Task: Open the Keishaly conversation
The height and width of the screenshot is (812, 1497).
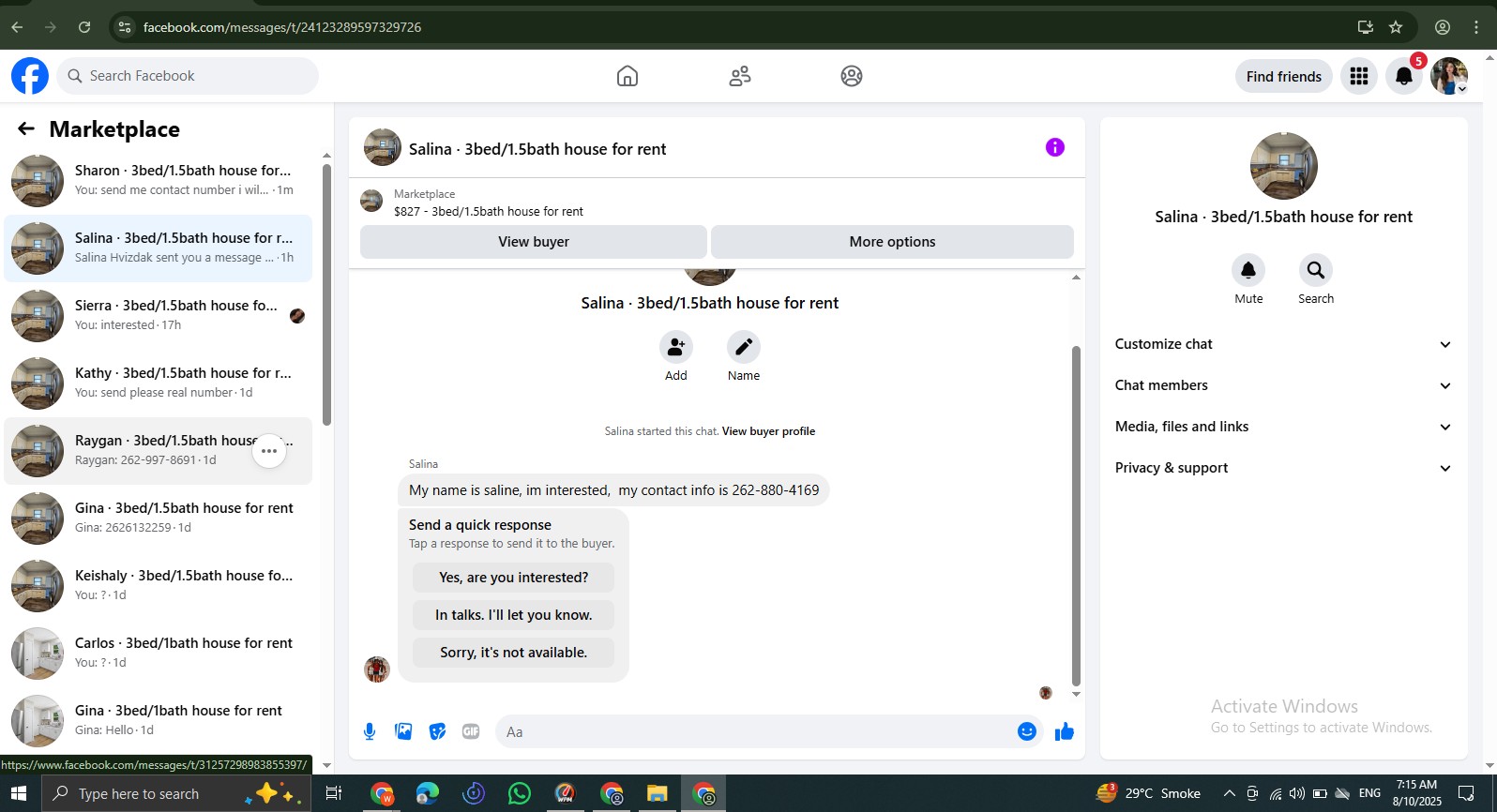Action: (x=159, y=585)
